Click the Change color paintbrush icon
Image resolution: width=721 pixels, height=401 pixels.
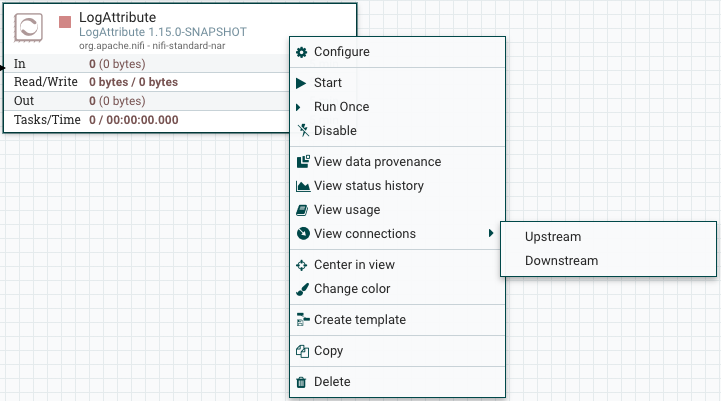(x=303, y=289)
